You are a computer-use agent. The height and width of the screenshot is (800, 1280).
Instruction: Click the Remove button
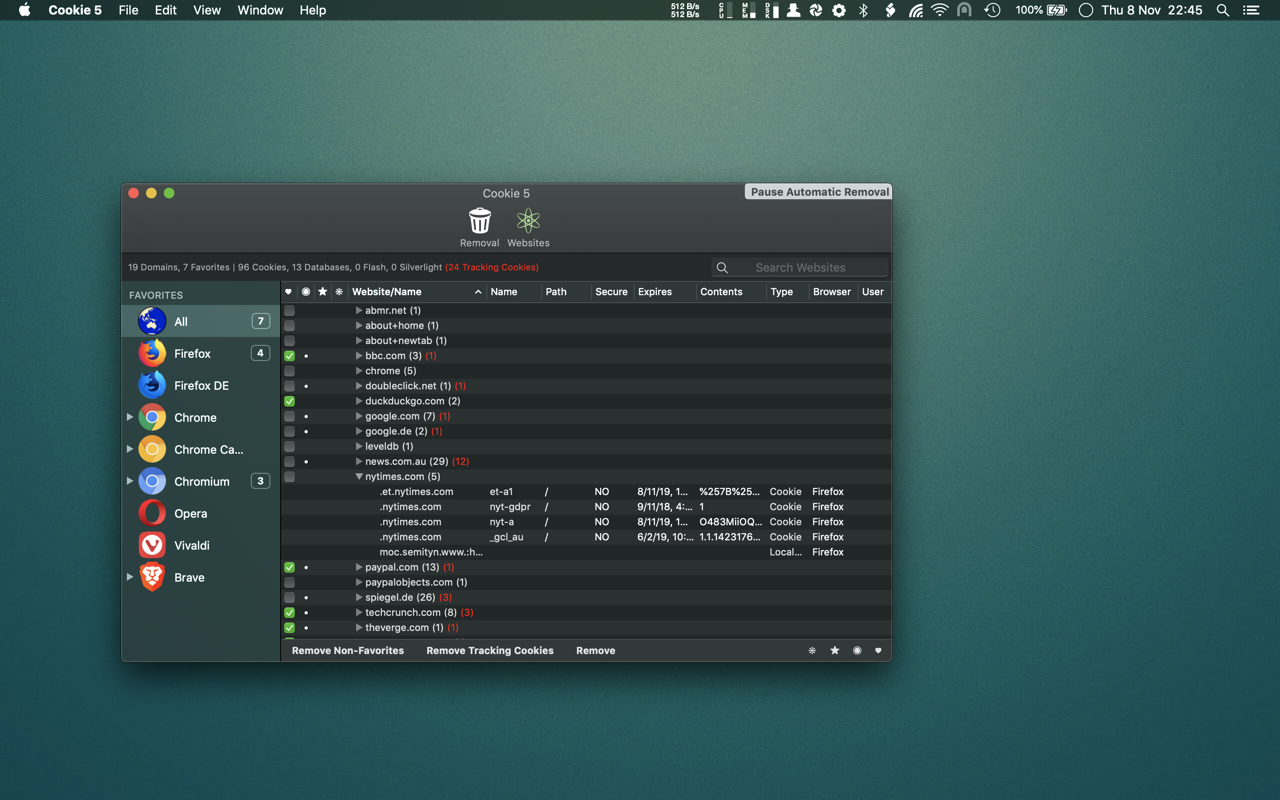click(x=596, y=650)
